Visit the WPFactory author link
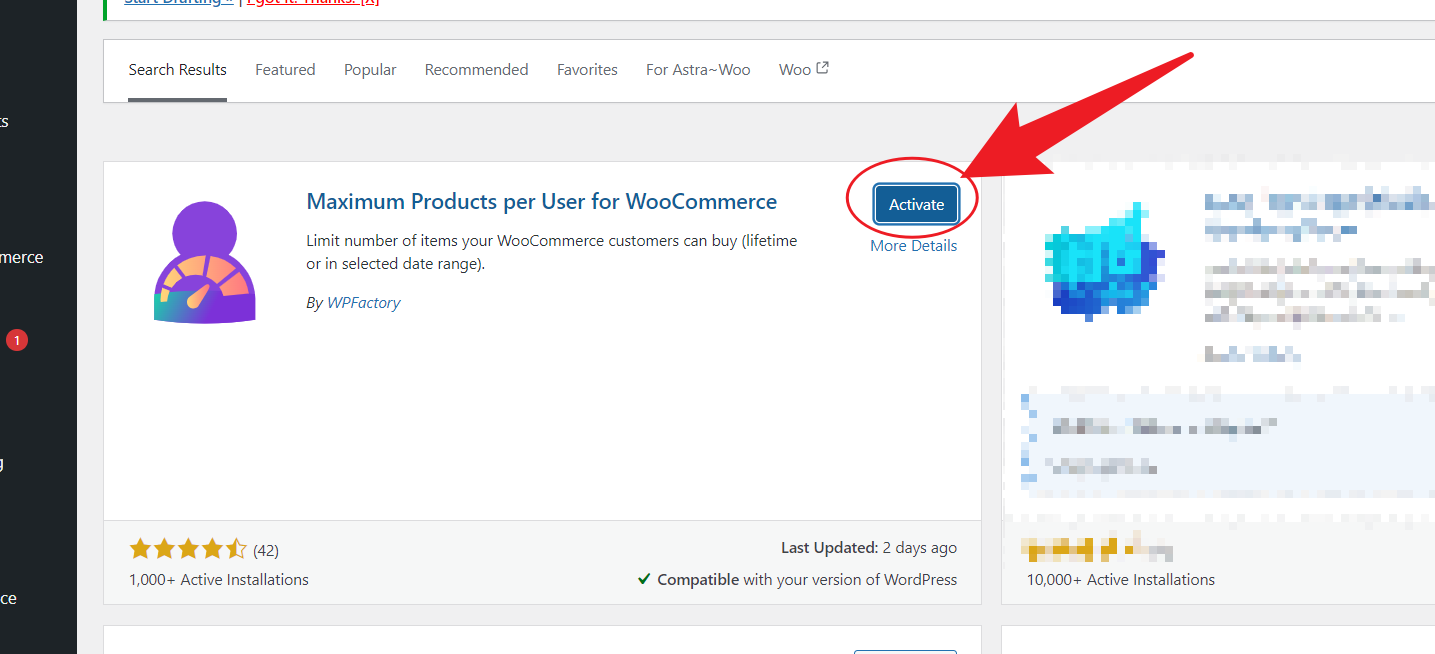The width and height of the screenshot is (1435, 654). coord(363,303)
